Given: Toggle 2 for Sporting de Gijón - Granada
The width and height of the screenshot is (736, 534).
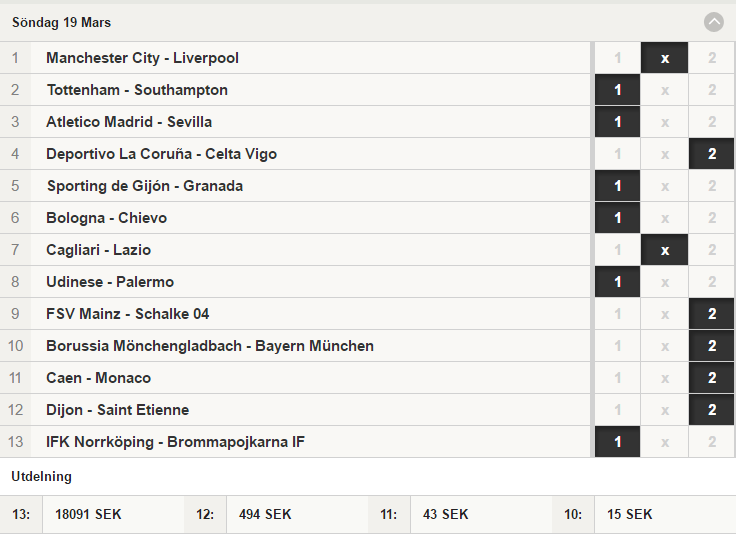Looking at the screenshot, I should point(712,185).
